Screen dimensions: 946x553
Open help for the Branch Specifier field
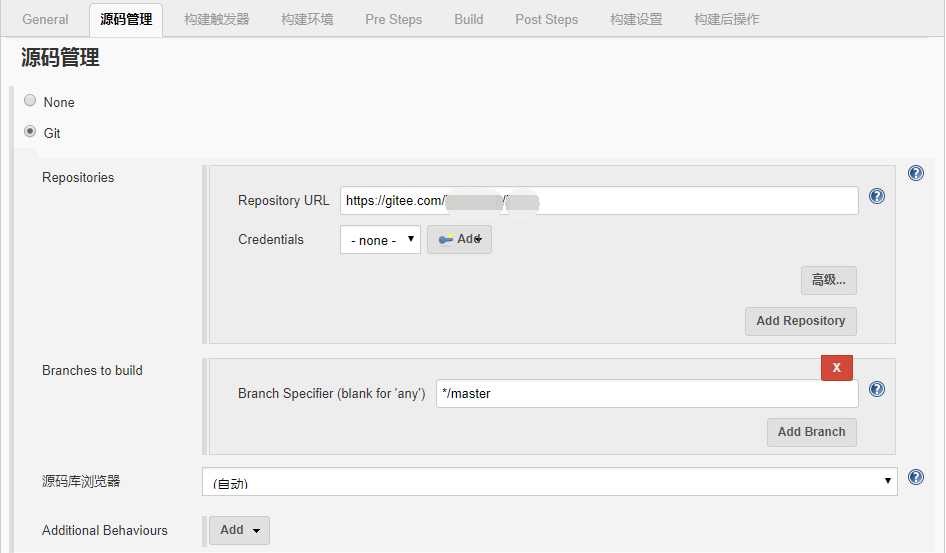click(877, 389)
